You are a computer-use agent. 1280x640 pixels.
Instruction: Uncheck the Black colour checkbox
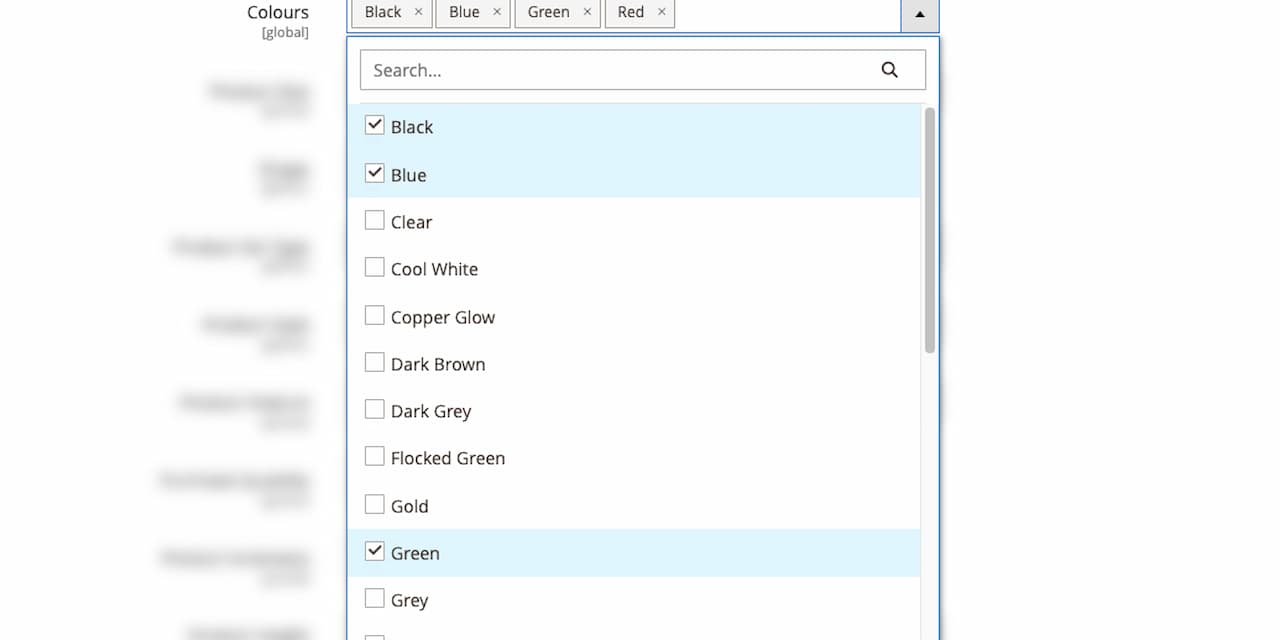375,125
